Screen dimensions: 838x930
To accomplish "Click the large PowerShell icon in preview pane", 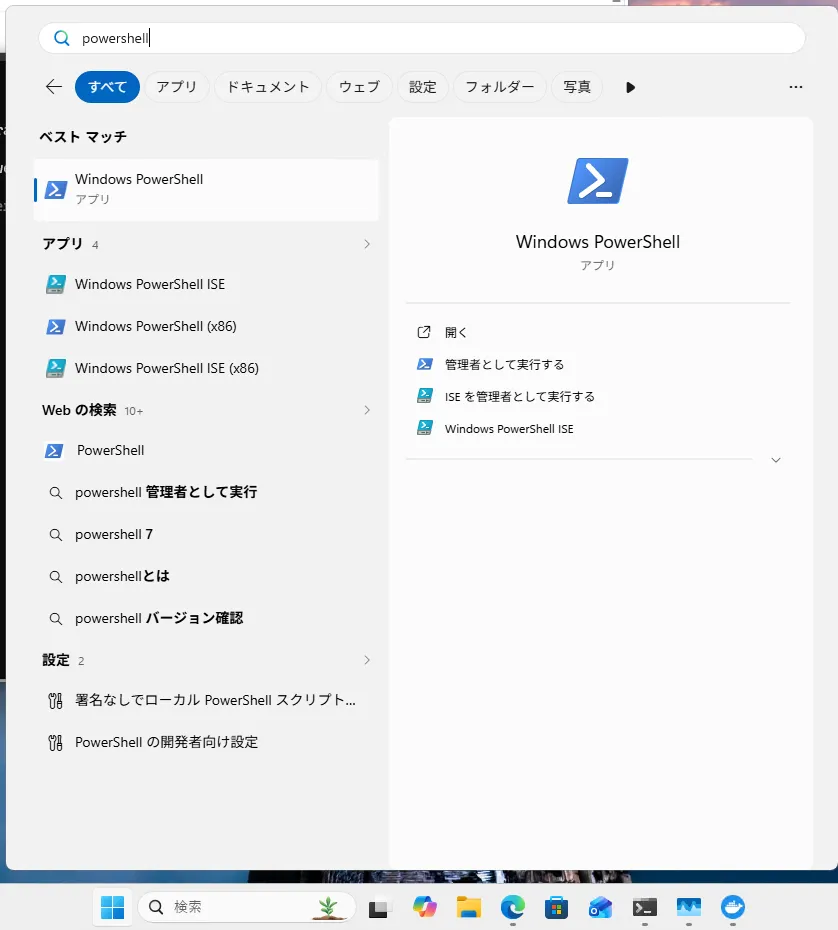I will [x=598, y=181].
